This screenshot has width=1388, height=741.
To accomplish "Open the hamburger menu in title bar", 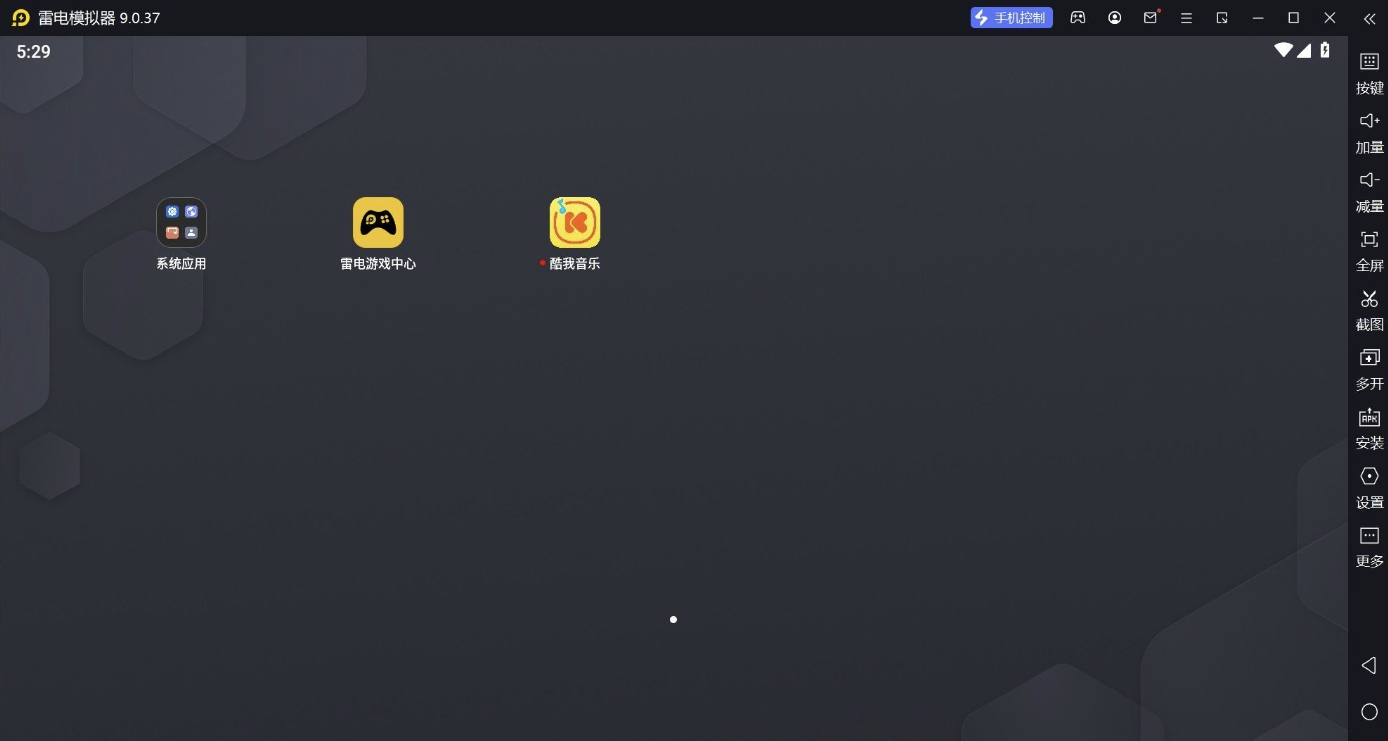I will pos(1186,18).
